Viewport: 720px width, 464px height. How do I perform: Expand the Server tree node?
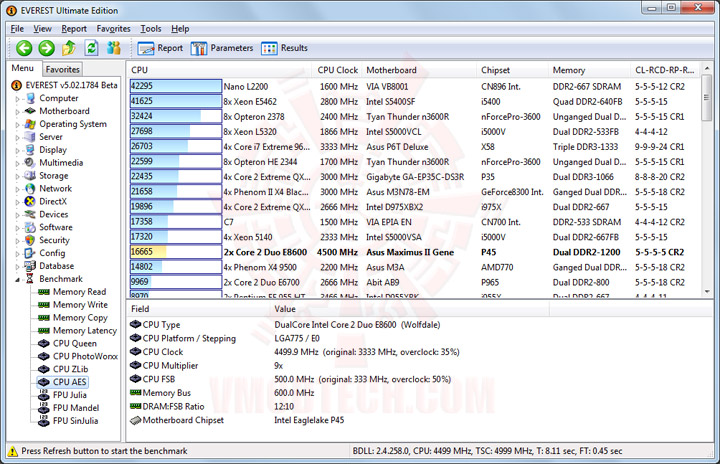(x=17, y=137)
